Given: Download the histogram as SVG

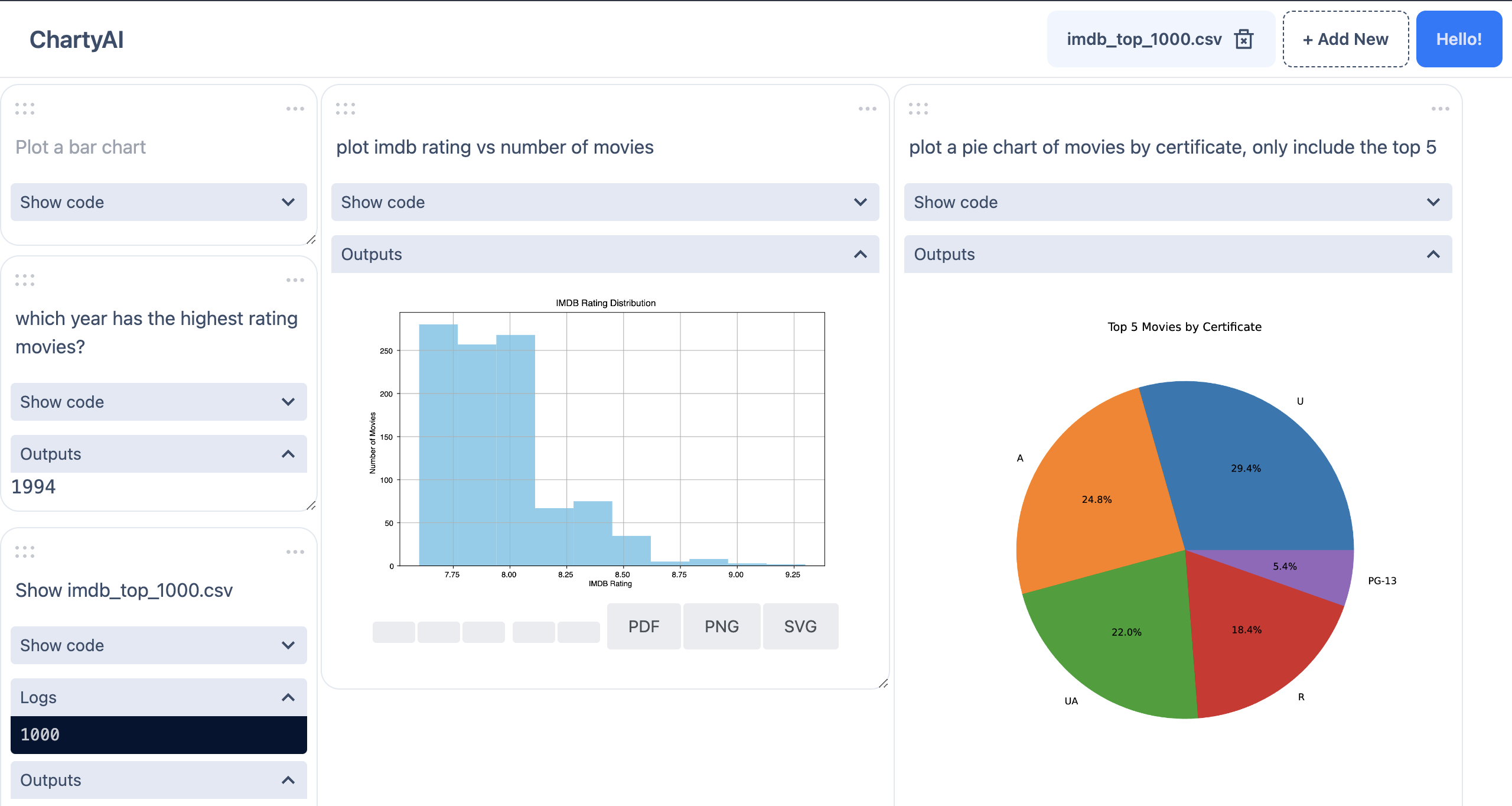Looking at the screenshot, I should click(800, 626).
